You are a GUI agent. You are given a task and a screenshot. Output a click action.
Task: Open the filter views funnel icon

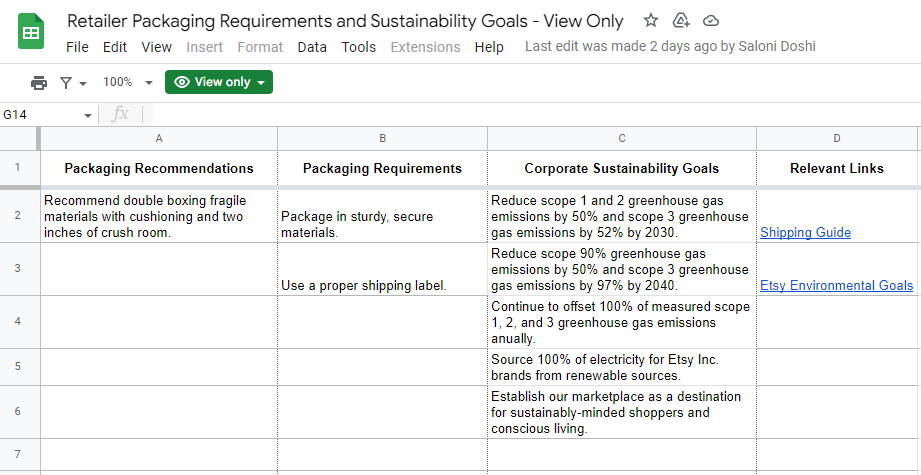(x=66, y=83)
